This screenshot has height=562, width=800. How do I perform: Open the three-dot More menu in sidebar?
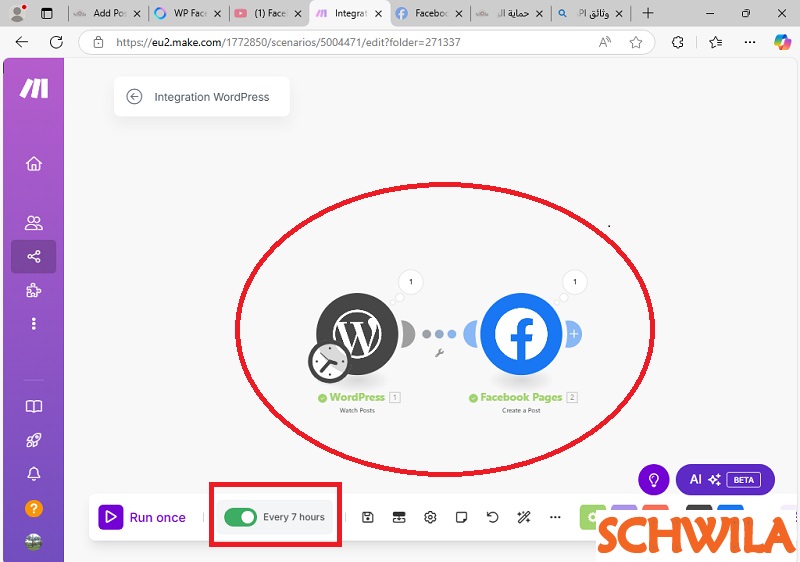[34, 324]
